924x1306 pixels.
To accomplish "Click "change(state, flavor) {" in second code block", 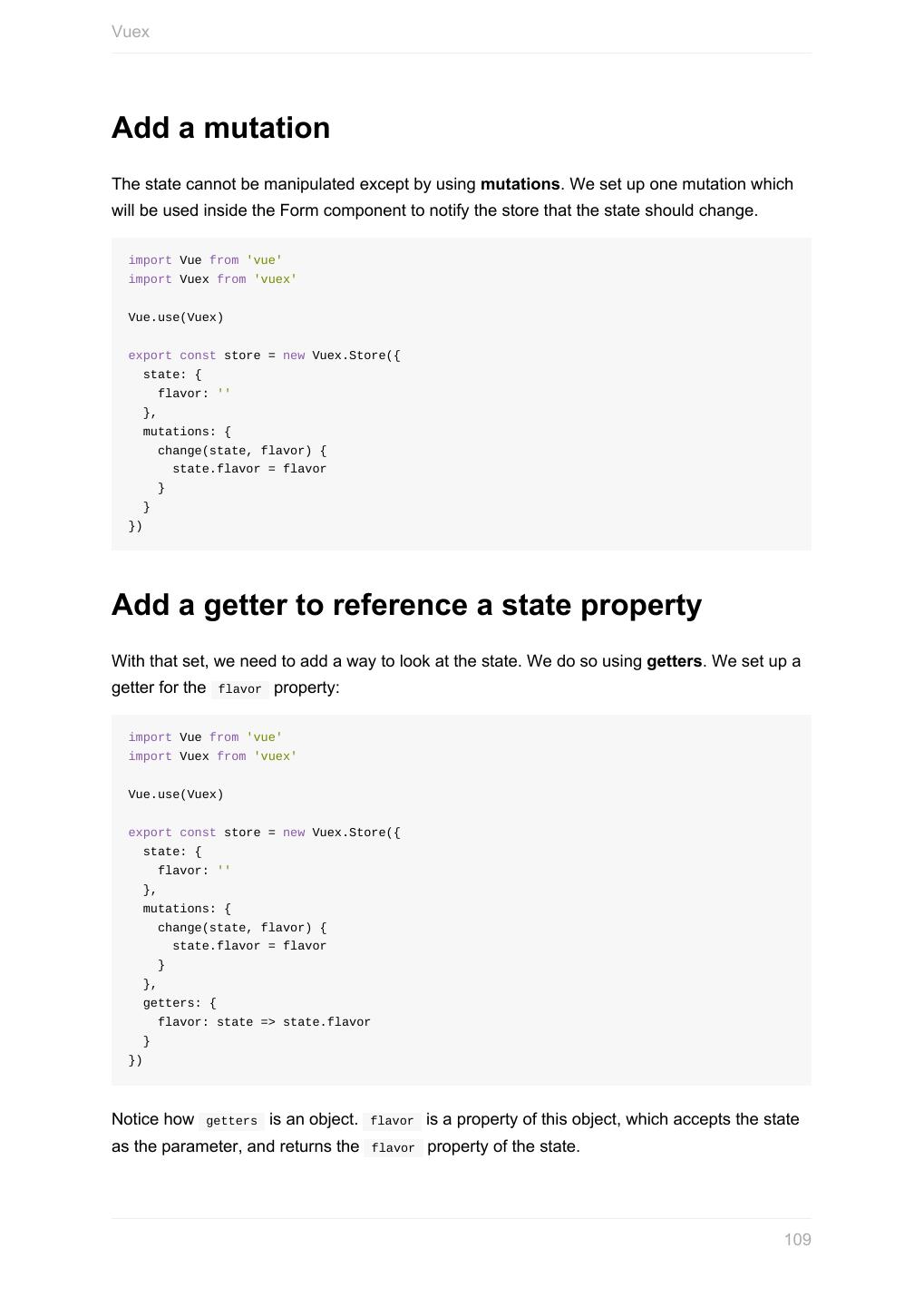I will pos(242,928).
